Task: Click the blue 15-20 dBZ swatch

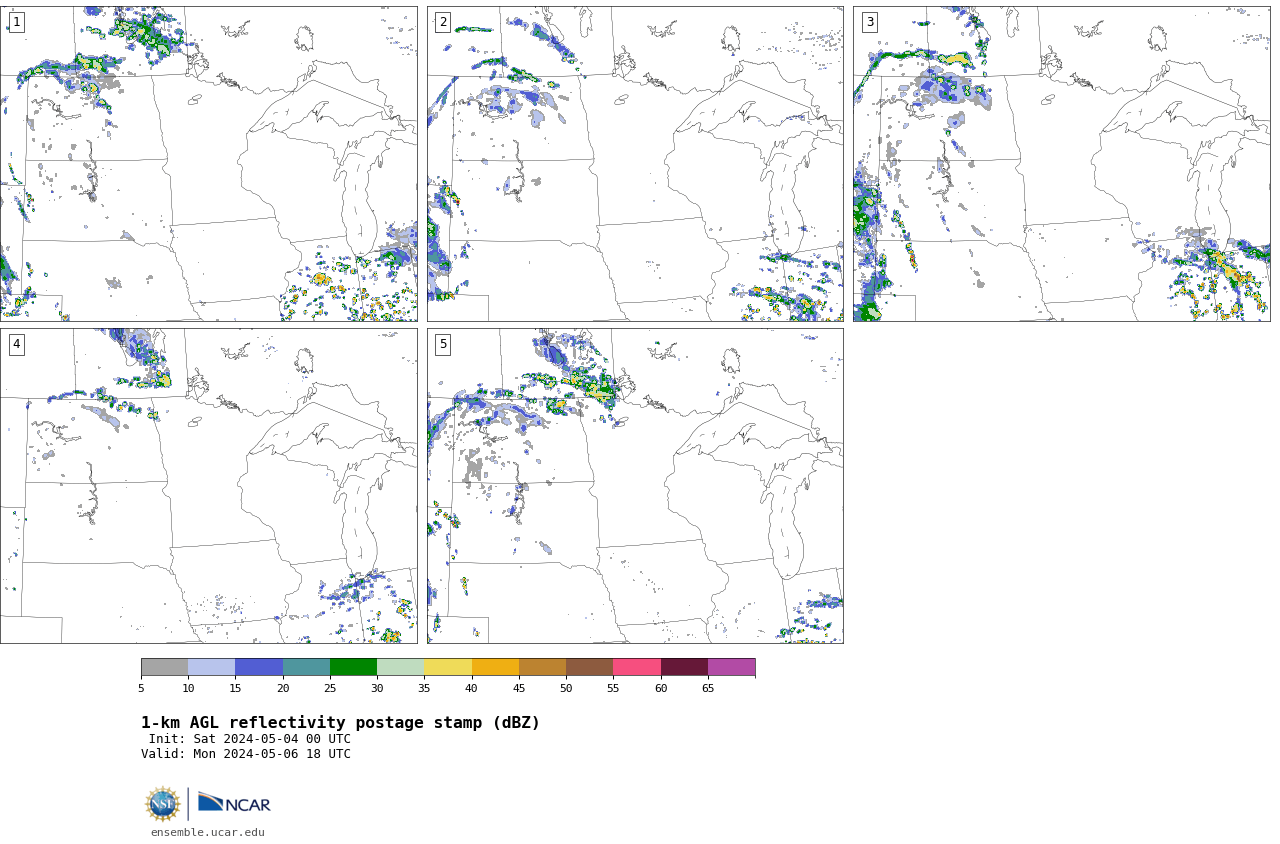Action: coord(259,667)
